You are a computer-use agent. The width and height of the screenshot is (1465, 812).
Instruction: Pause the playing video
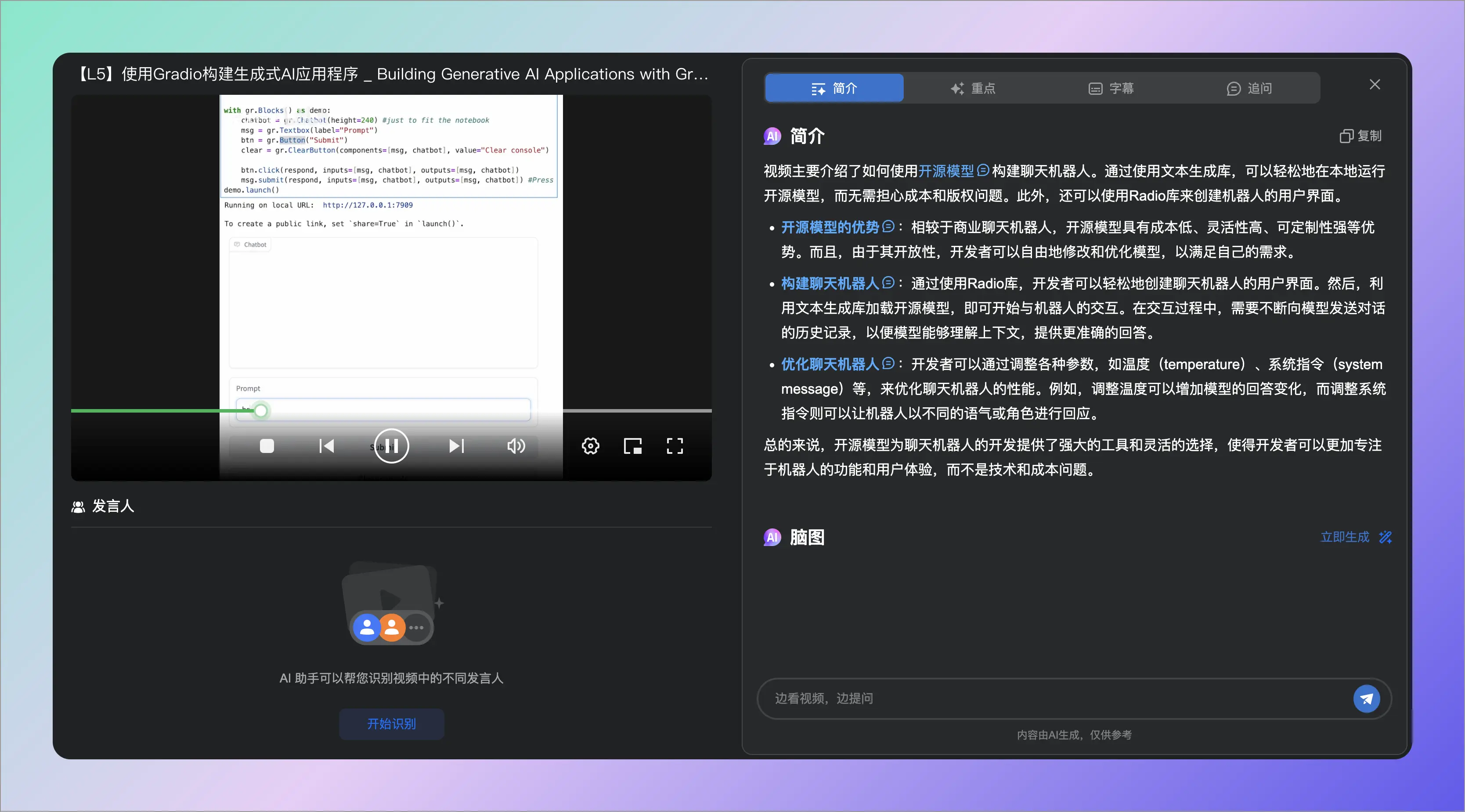pyautogui.click(x=391, y=446)
